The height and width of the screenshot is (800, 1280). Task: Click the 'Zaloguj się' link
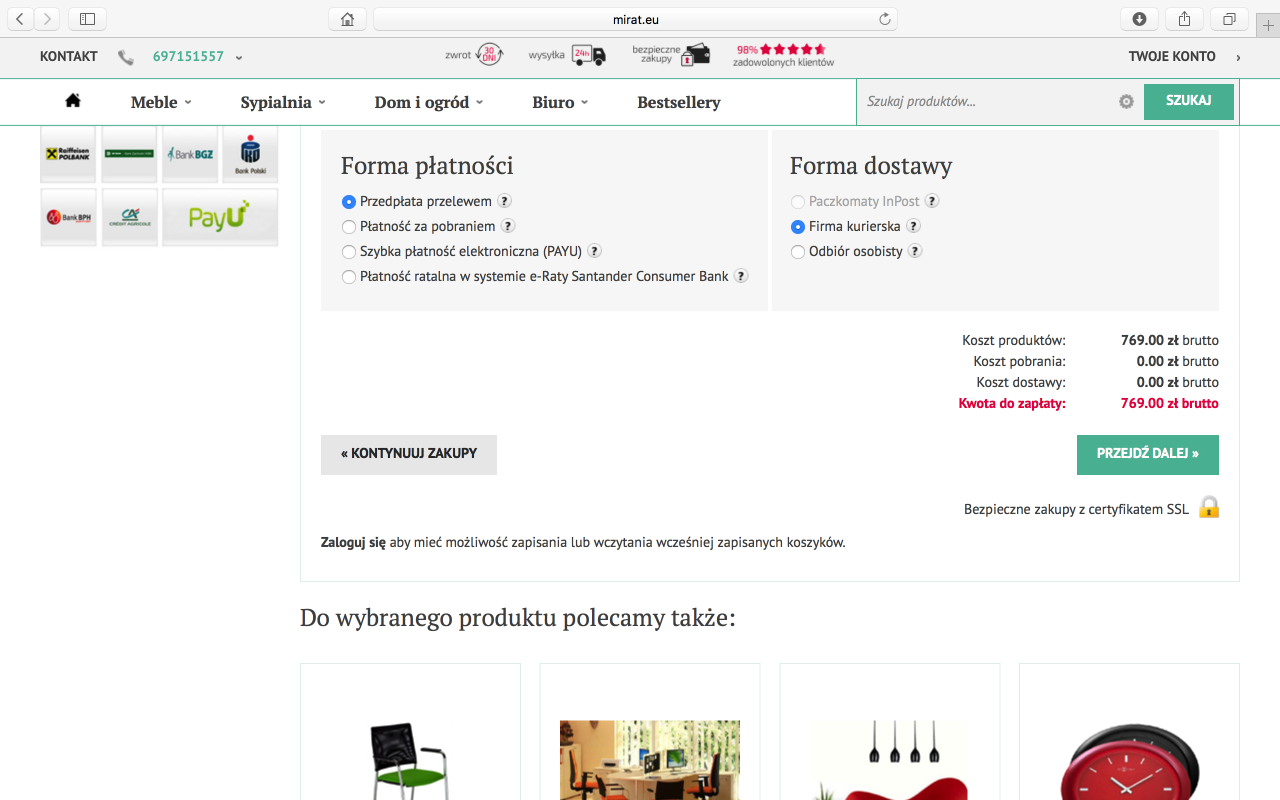pyautogui.click(x=349, y=541)
